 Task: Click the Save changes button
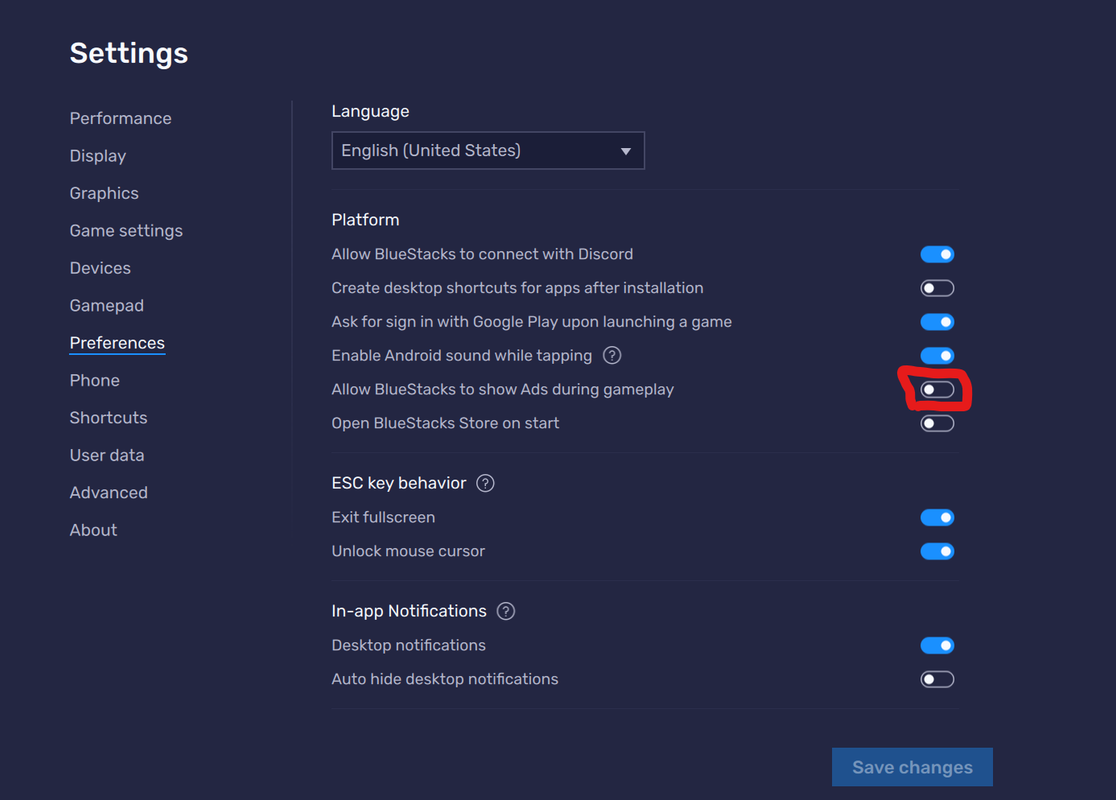pos(912,767)
